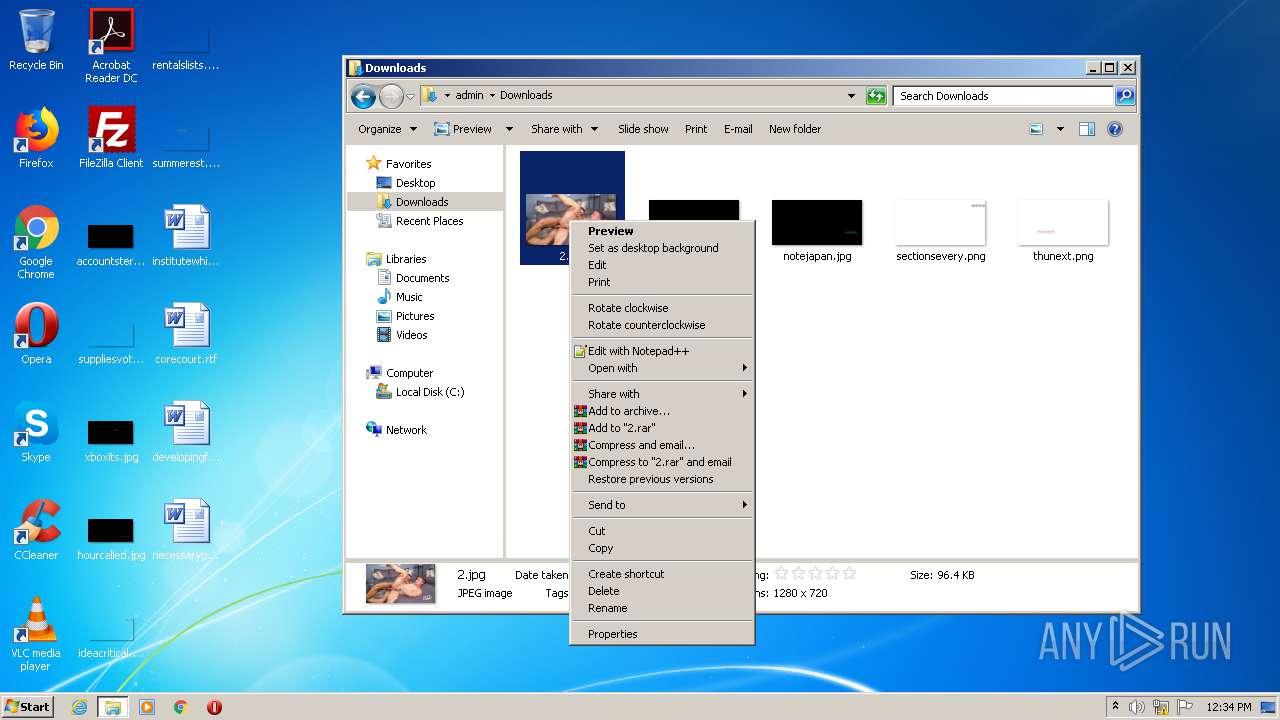Open Organize dropdown menu
Screen dimensions: 1280x720
coord(387,129)
